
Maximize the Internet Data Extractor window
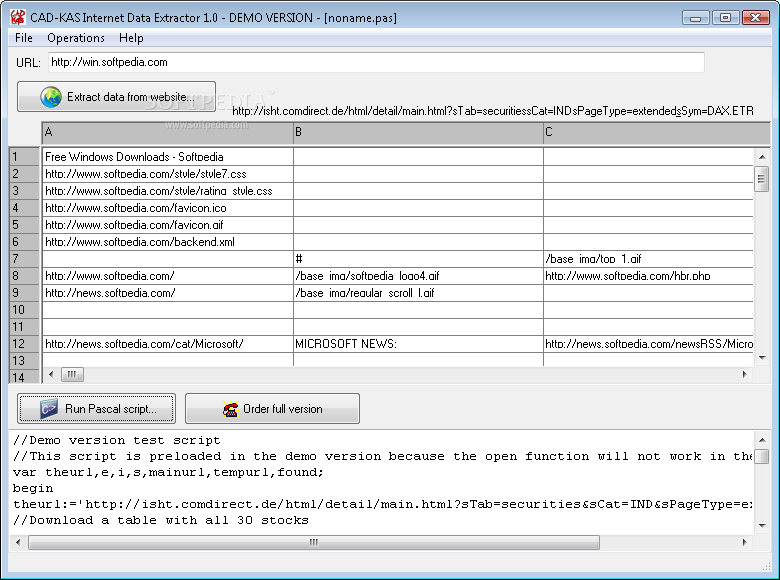[725, 18]
